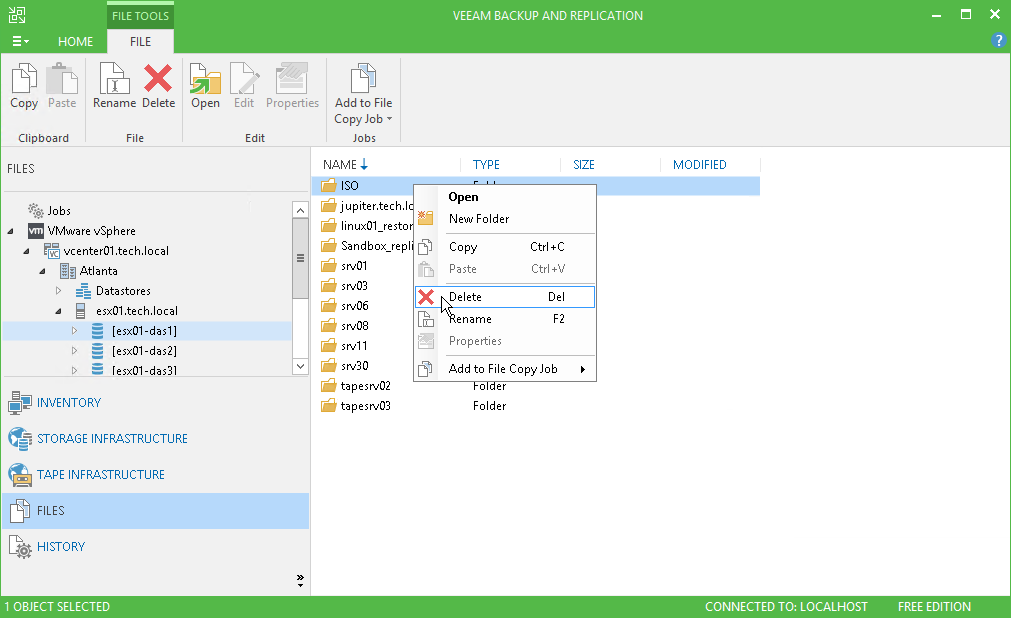Click the Open ribbon icon
The height and width of the screenshot is (618, 1011).
[x=205, y=79]
